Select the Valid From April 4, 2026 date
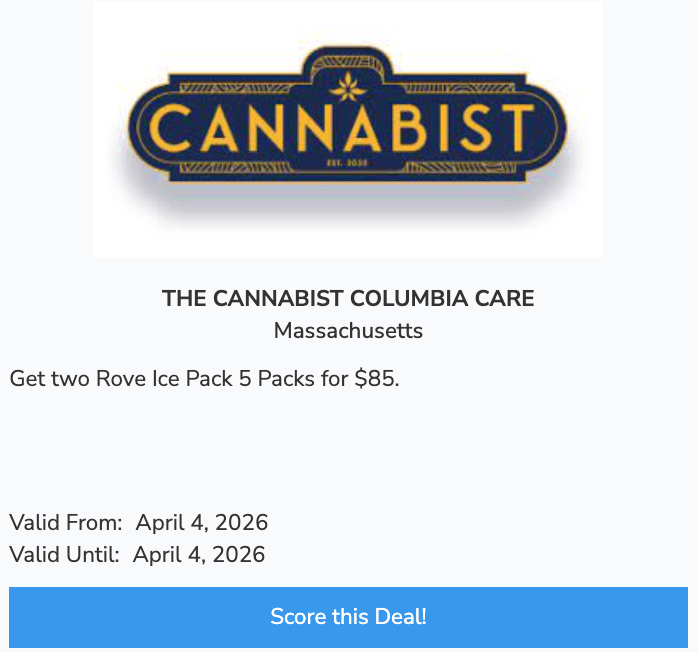 pyautogui.click(x=202, y=522)
